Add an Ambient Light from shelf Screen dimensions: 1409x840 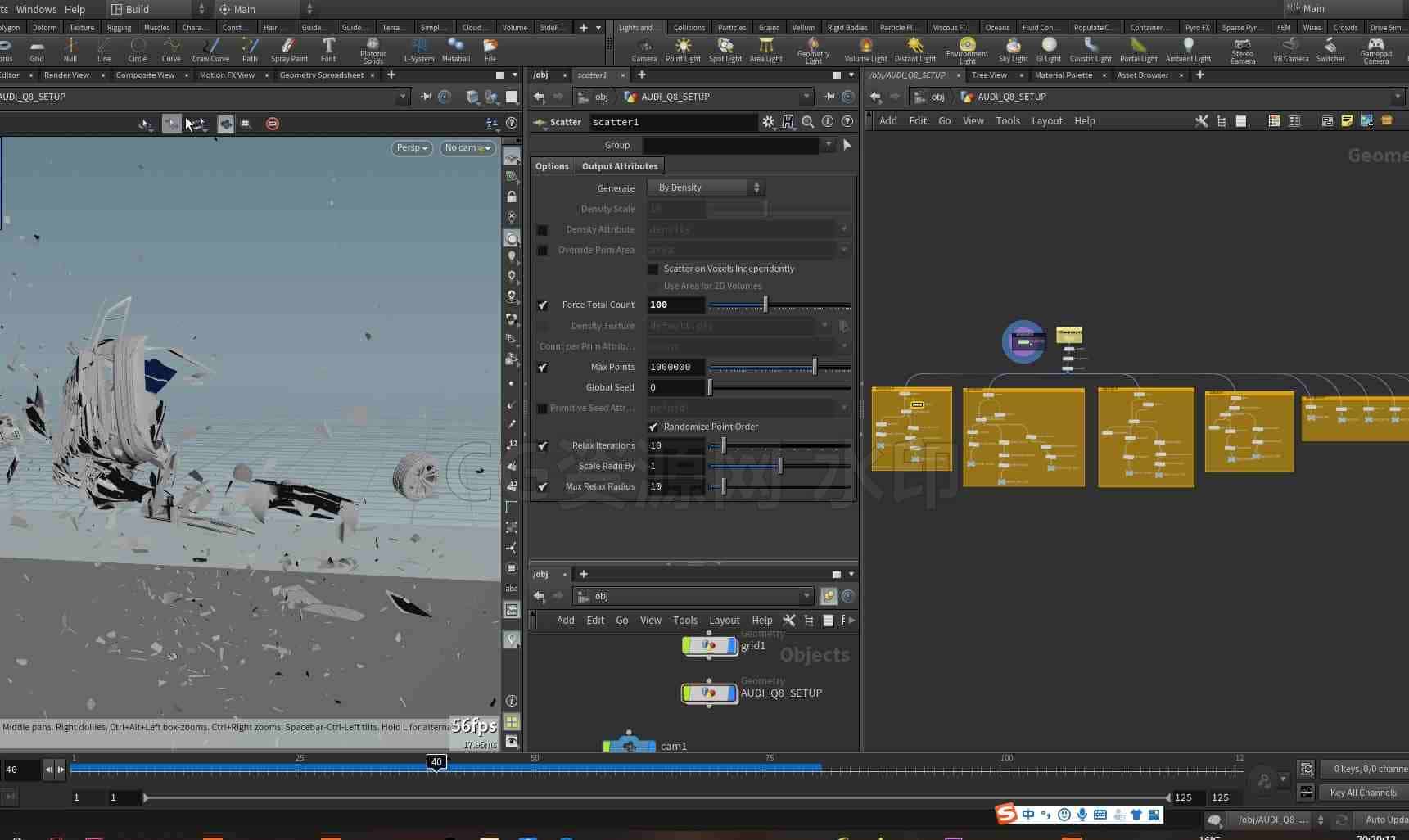point(1188,50)
